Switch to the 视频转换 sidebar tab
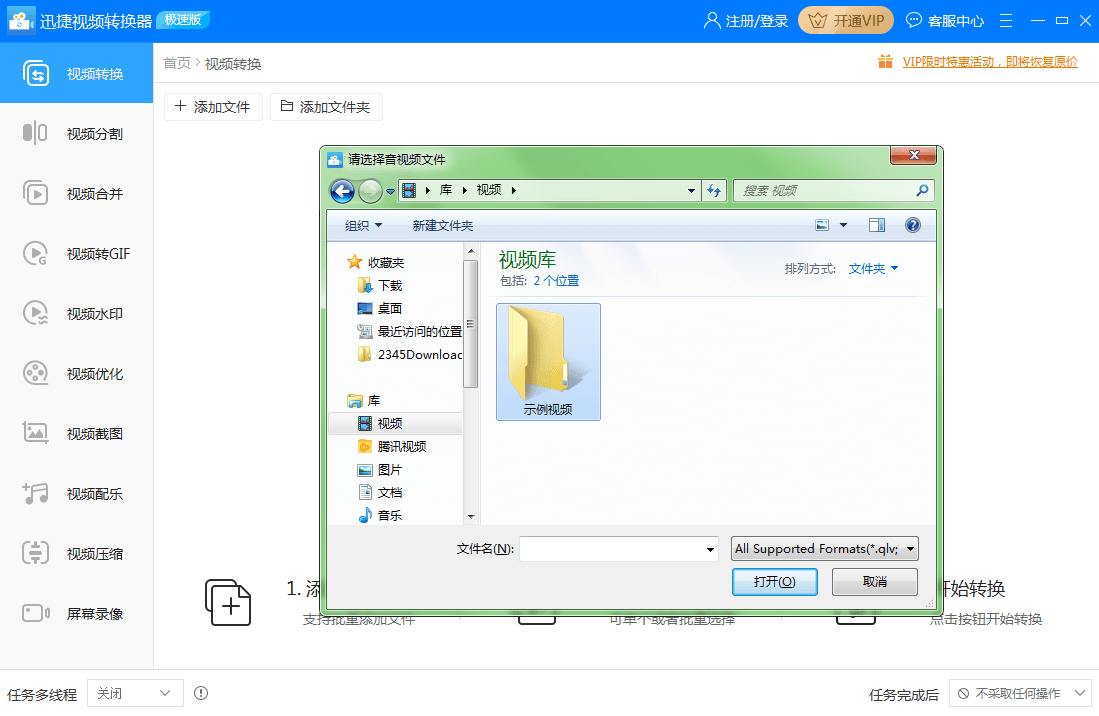 tap(76, 74)
